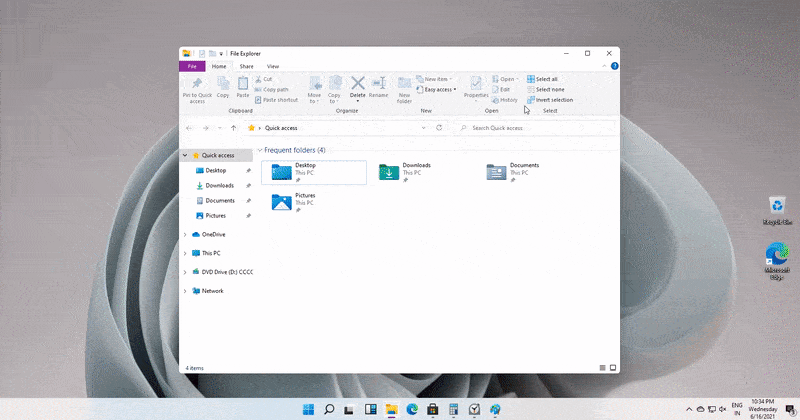Click the Select all button
800x420 pixels.
click(546, 79)
